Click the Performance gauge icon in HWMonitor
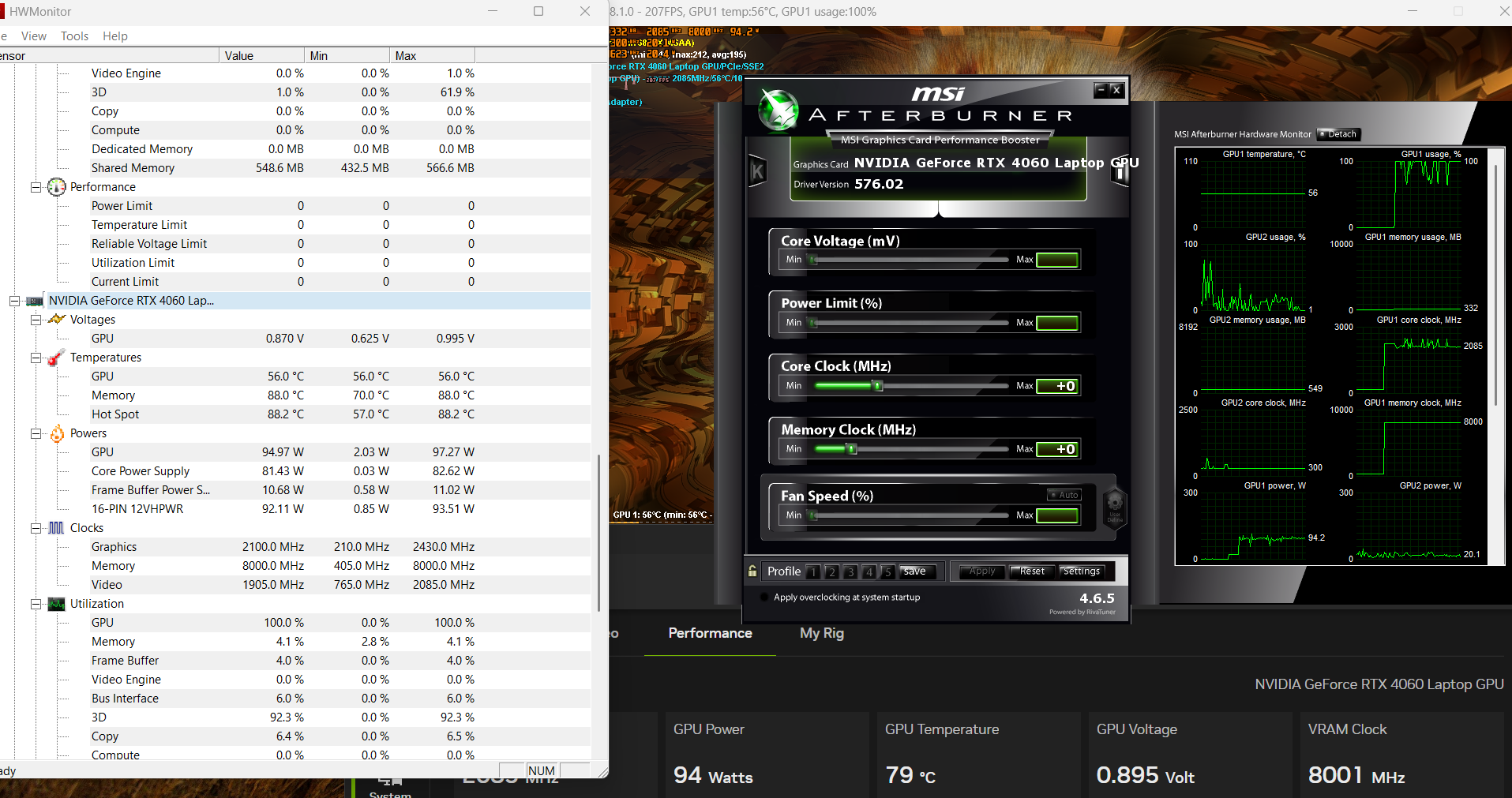 point(57,187)
